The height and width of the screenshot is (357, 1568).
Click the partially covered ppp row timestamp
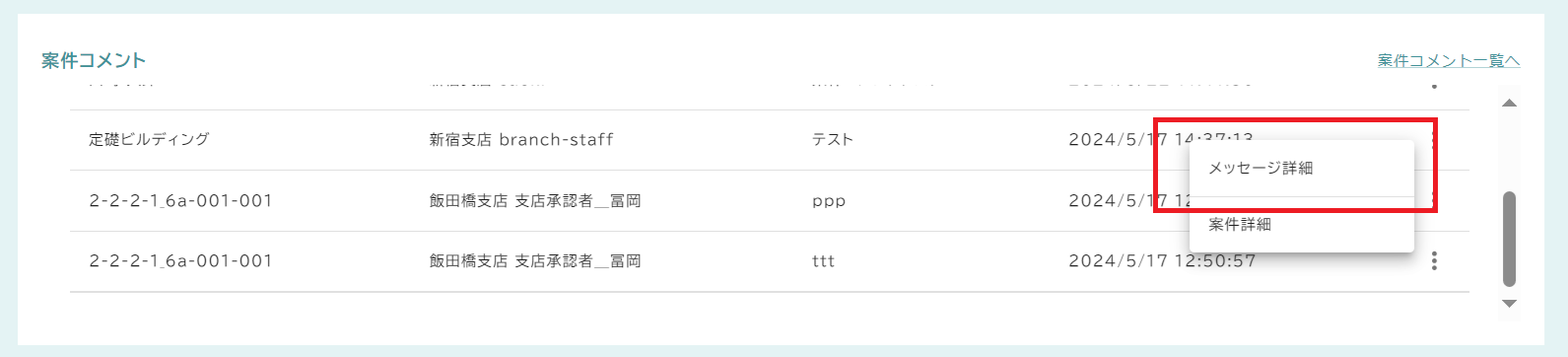1130,201
